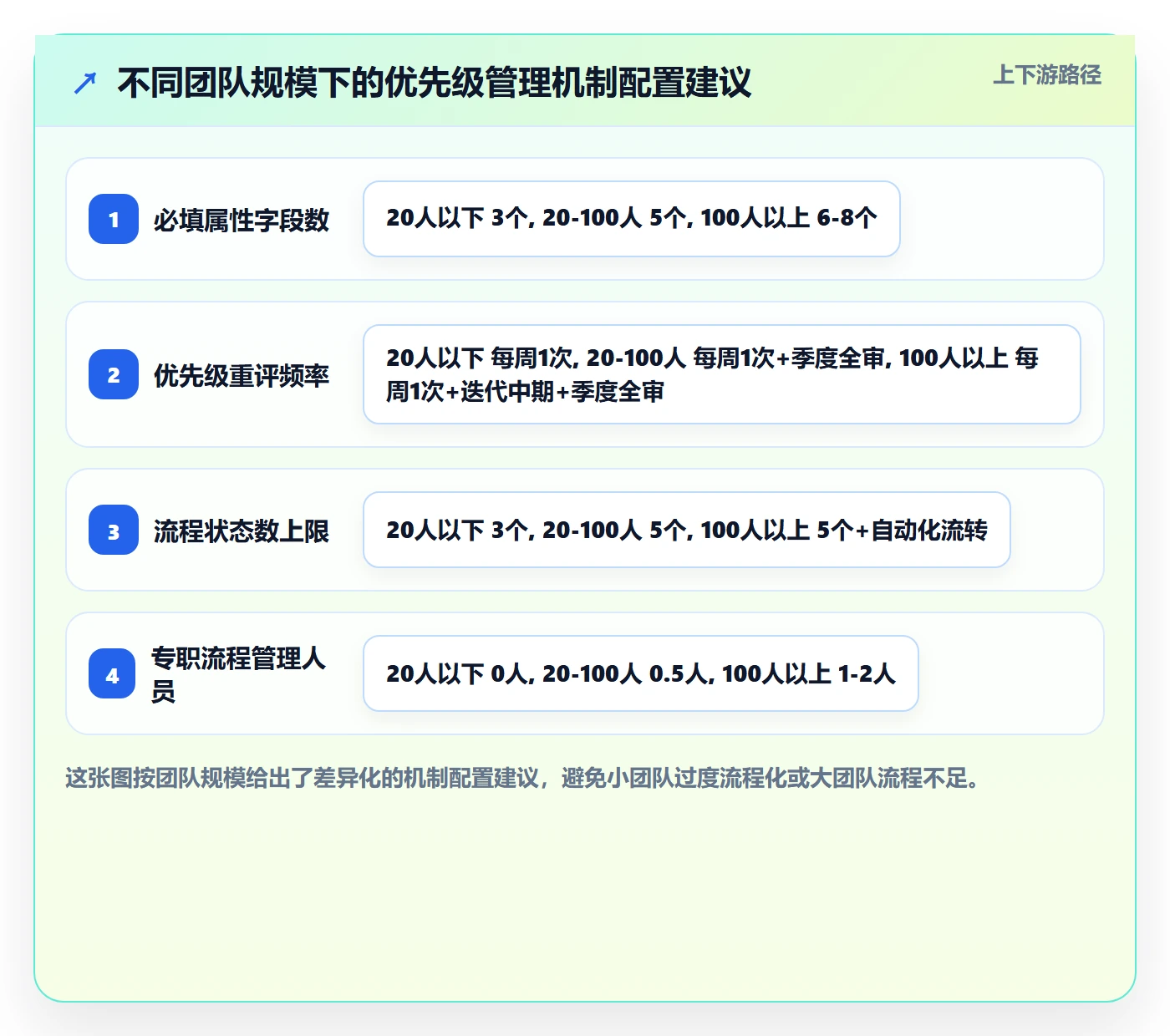Select the 优先级重评频率 label
Viewport: 1170px width, 1036px height.
(242, 375)
